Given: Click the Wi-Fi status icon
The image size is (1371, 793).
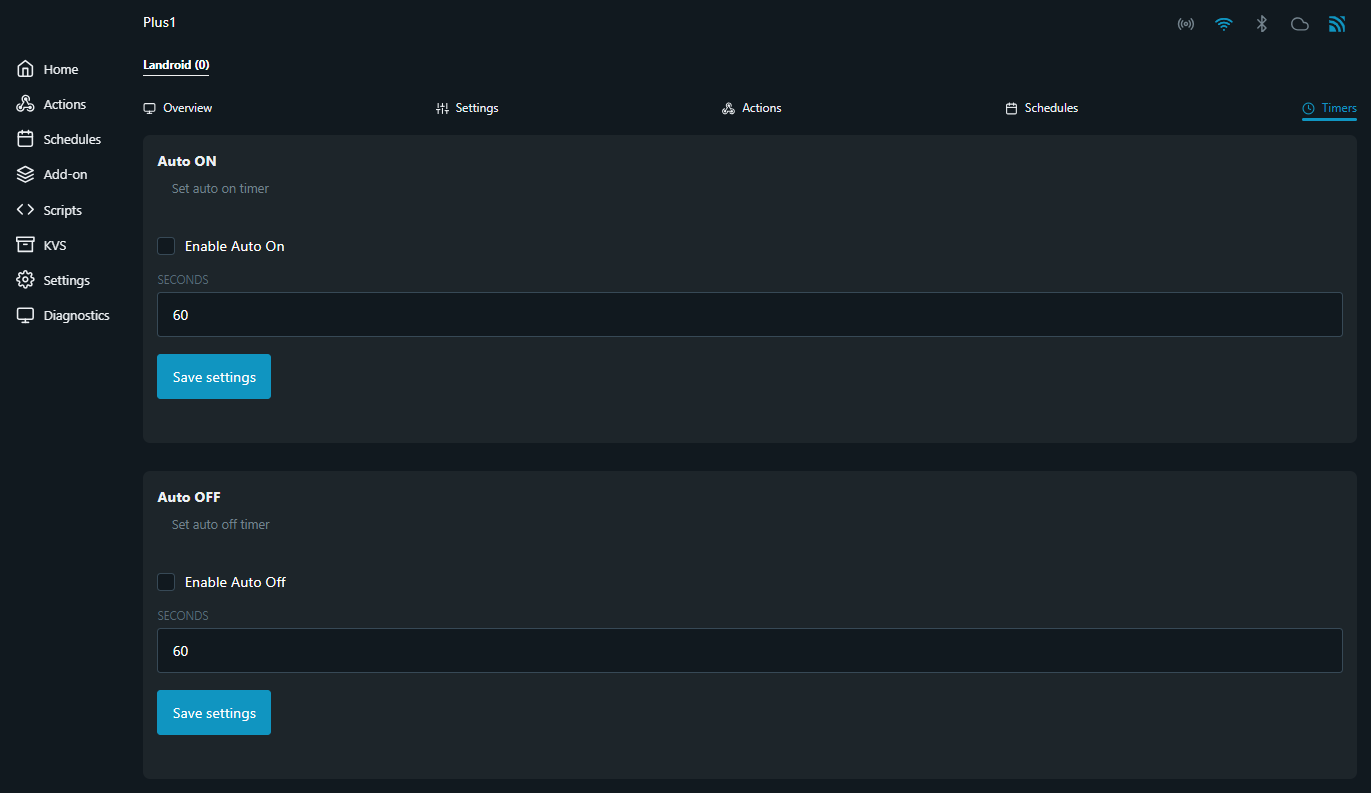Looking at the screenshot, I should 1224,24.
